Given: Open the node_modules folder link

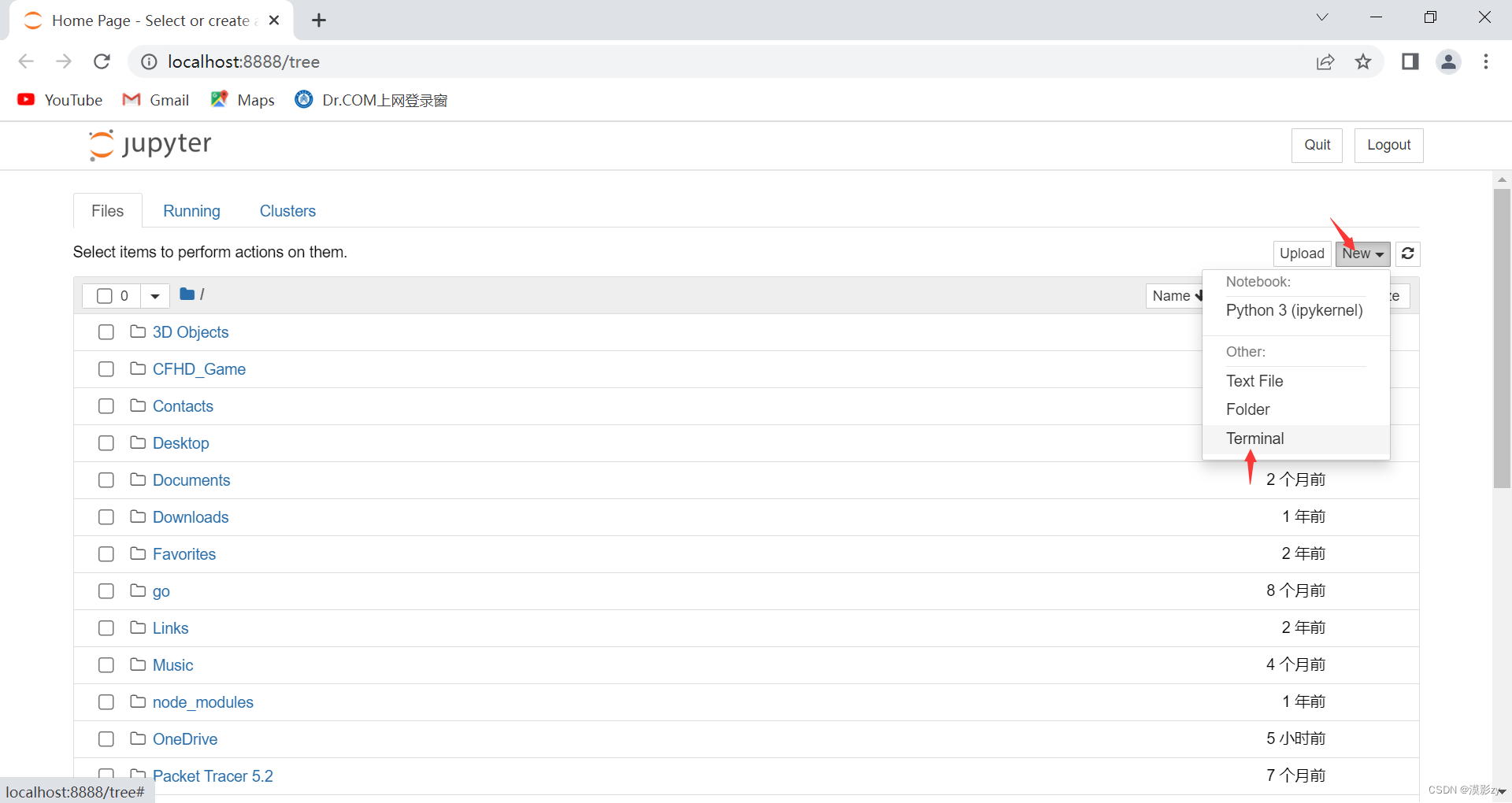Looking at the screenshot, I should (x=203, y=702).
